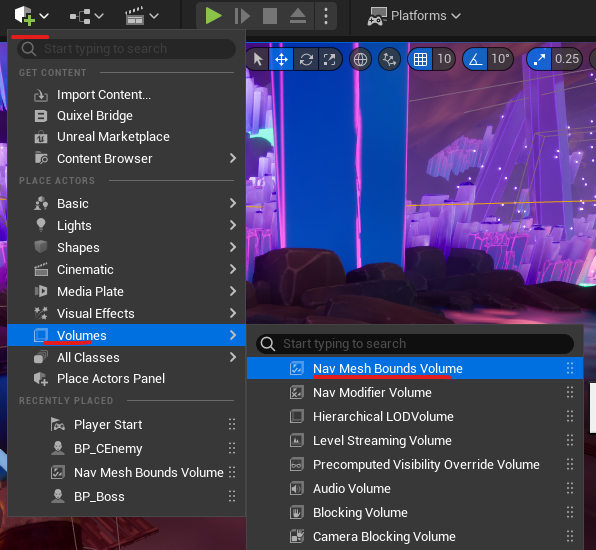Activate the Scale gizmo tool
The width and height of the screenshot is (596, 550).
[x=330, y=59]
